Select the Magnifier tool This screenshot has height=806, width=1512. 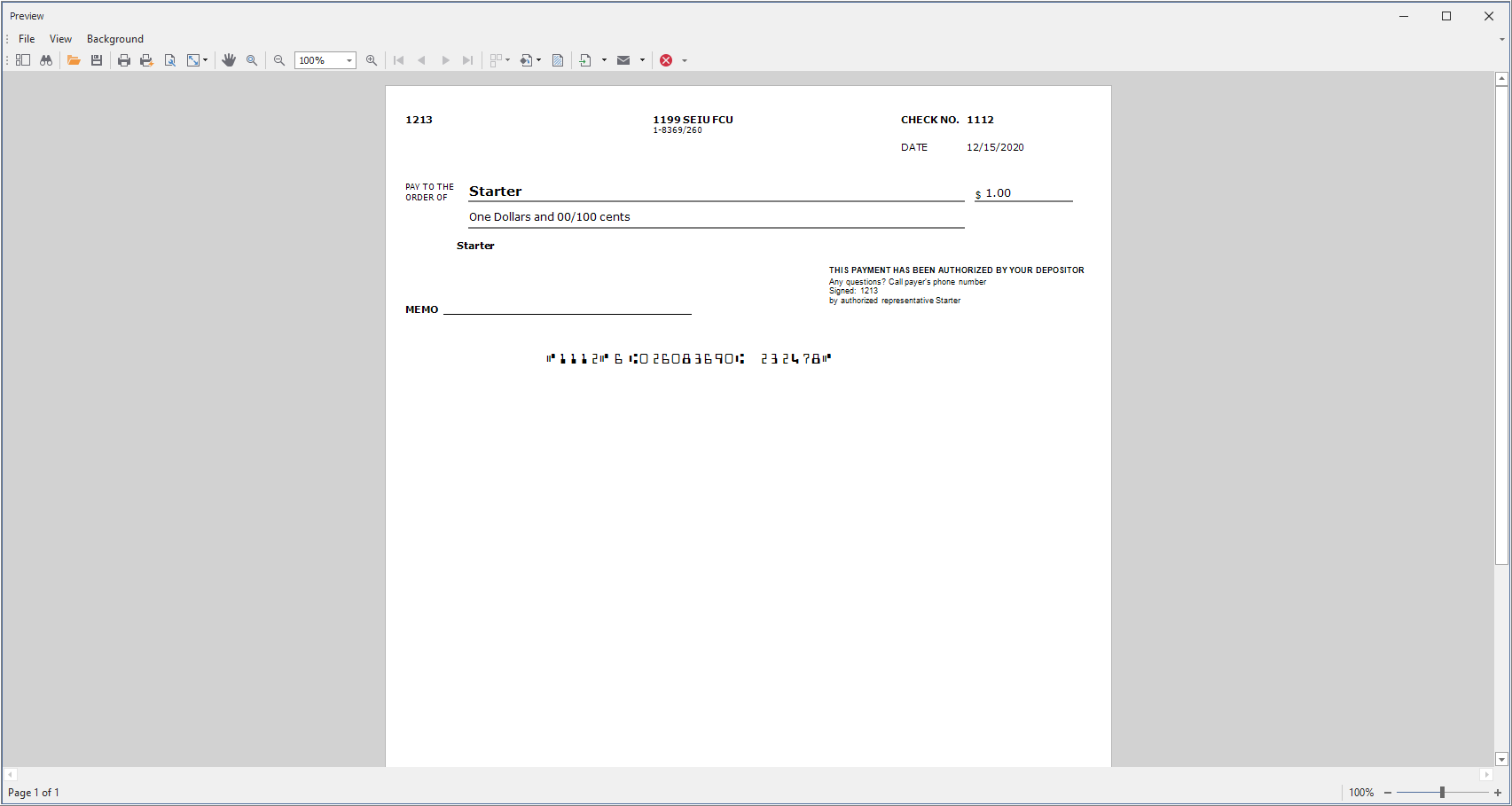252,60
